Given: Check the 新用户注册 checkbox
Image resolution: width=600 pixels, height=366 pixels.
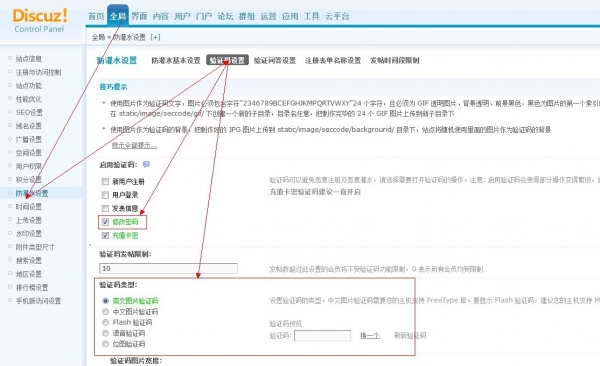Looking at the screenshot, I should (105, 181).
